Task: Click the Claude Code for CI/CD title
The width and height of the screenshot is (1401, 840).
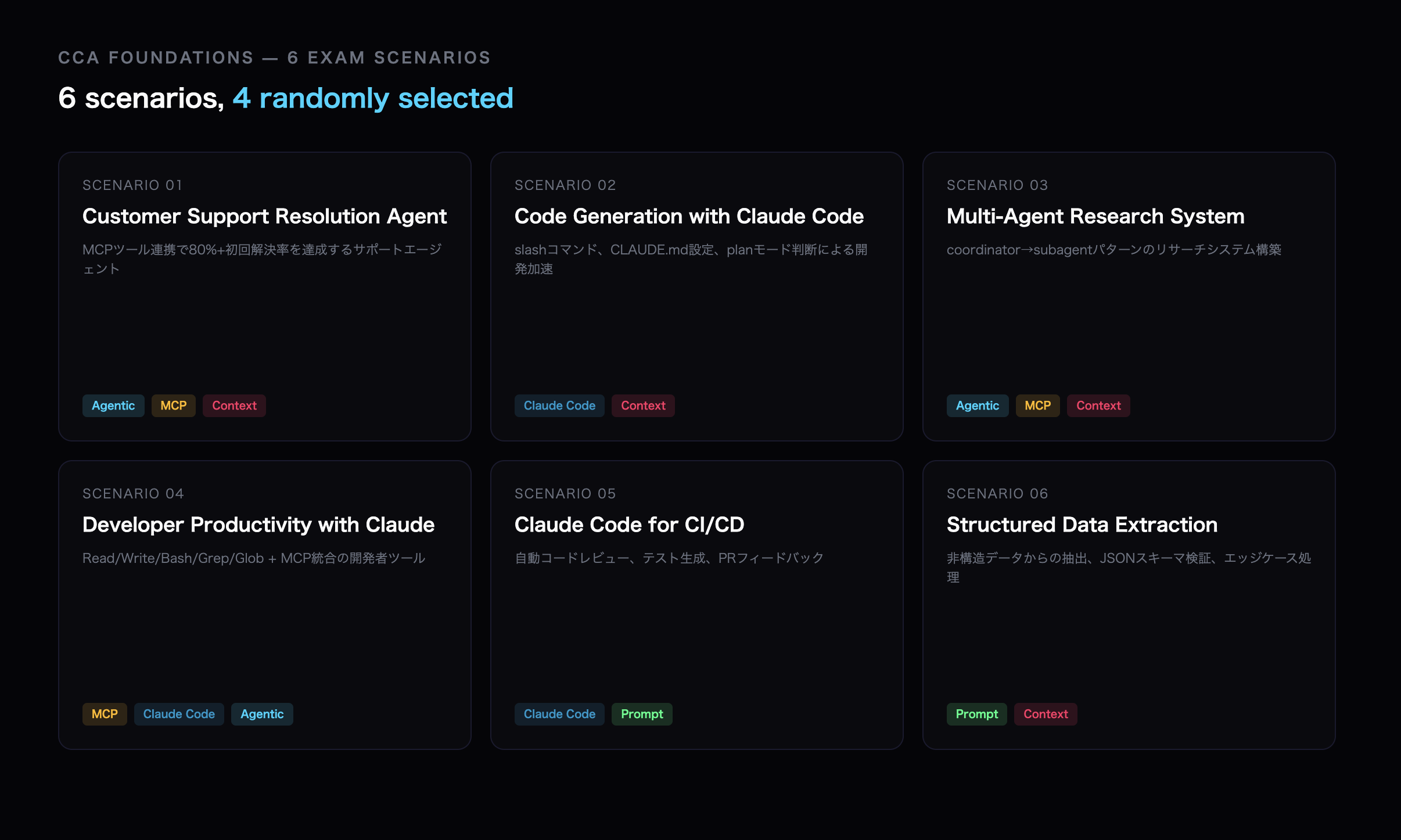Action: tap(629, 525)
